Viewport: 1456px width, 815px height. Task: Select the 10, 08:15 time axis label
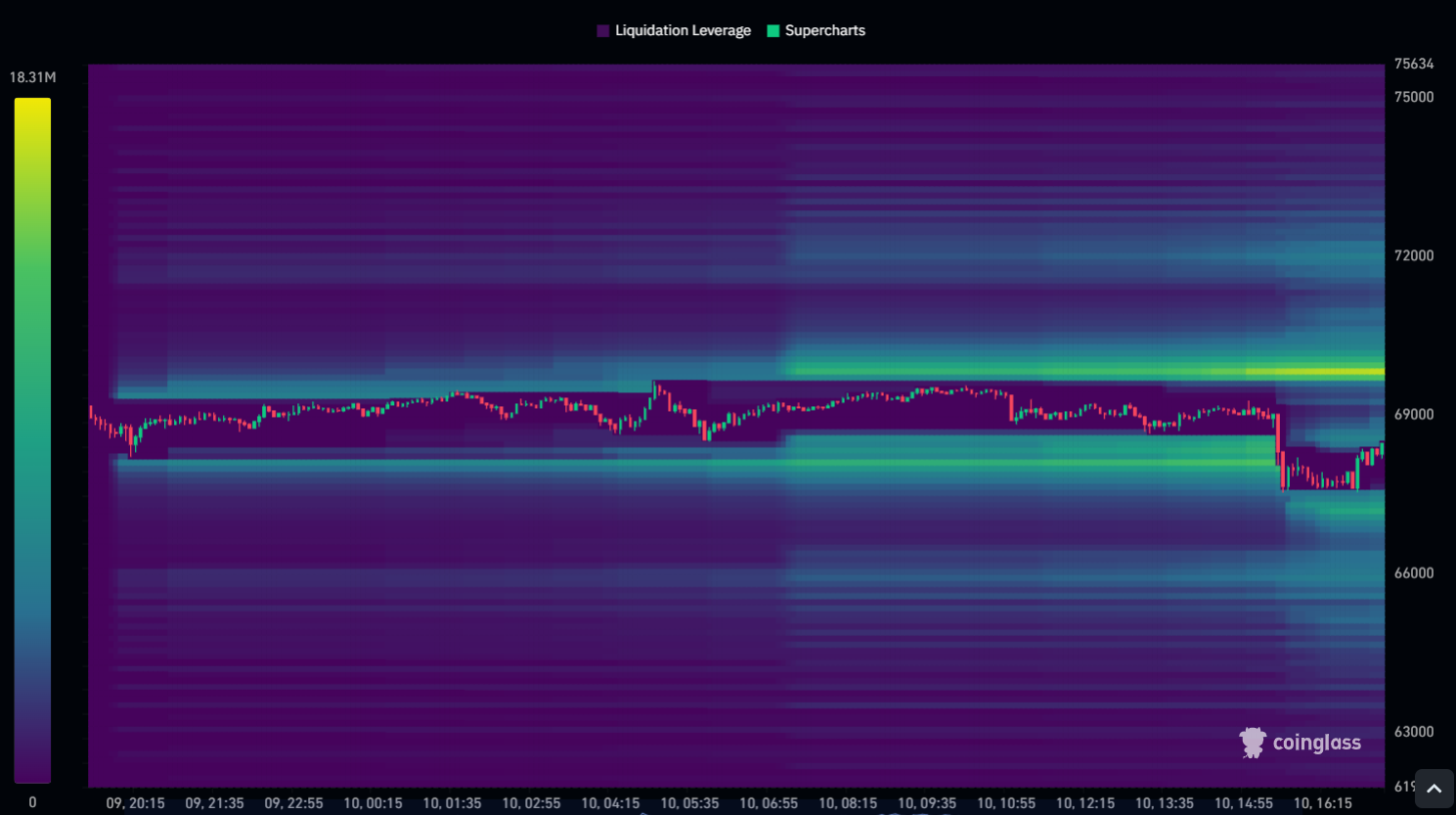[x=848, y=803]
